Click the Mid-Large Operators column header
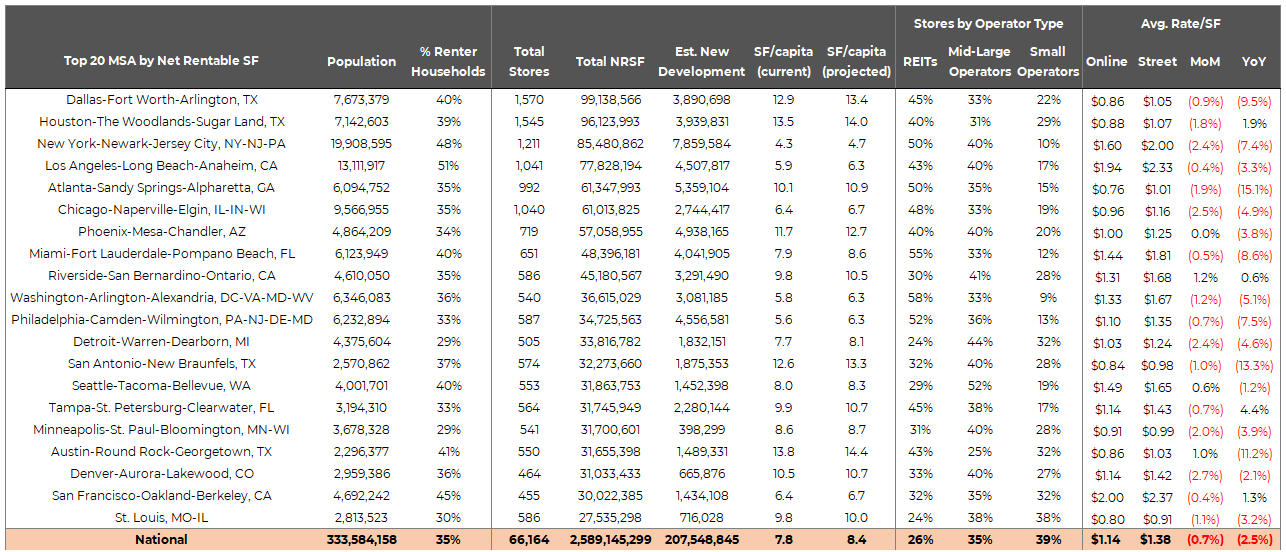 [979, 61]
